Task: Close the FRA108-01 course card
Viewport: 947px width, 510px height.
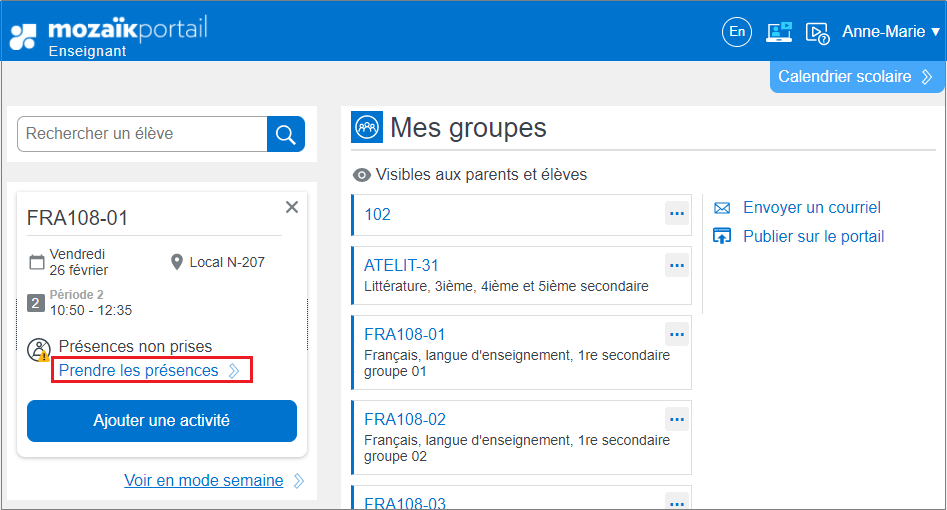Action: [292, 207]
